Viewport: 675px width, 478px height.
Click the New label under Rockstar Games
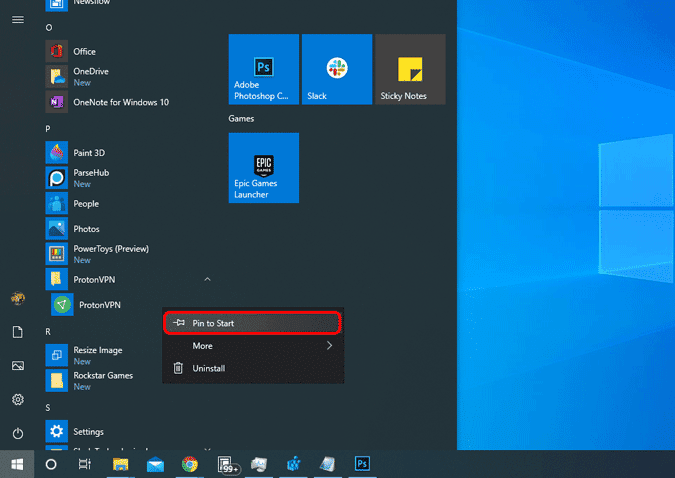tap(82, 387)
